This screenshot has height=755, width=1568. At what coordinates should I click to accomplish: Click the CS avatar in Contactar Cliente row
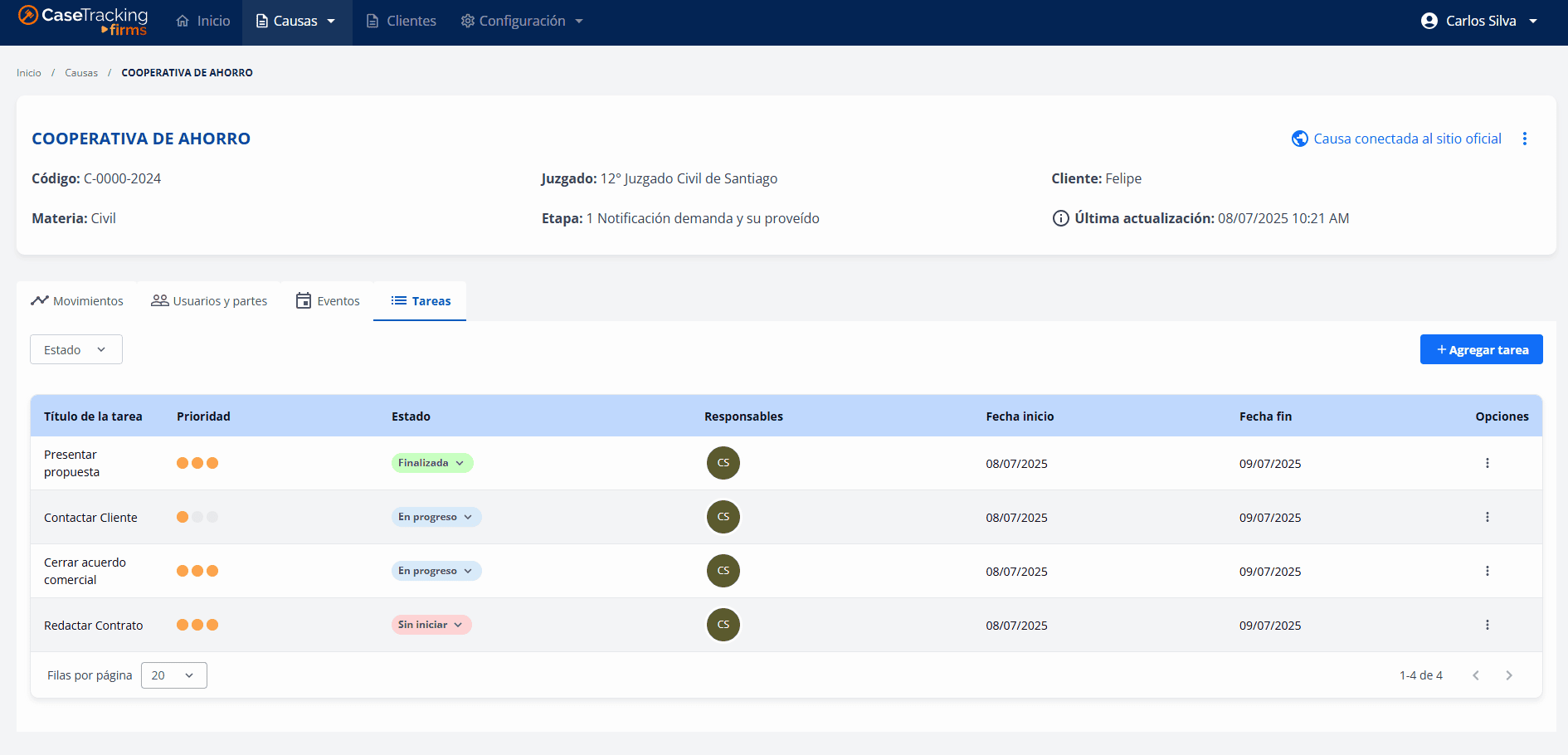(723, 517)
